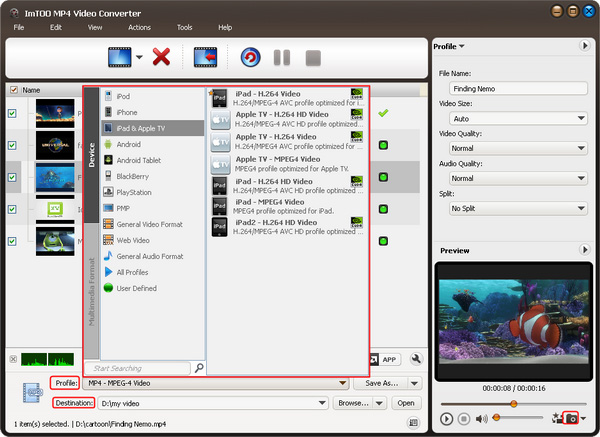Screen dimensions: 600x437
Task: Choose iPad - MPEG4 Video profile
Action: tap(287, 206)
